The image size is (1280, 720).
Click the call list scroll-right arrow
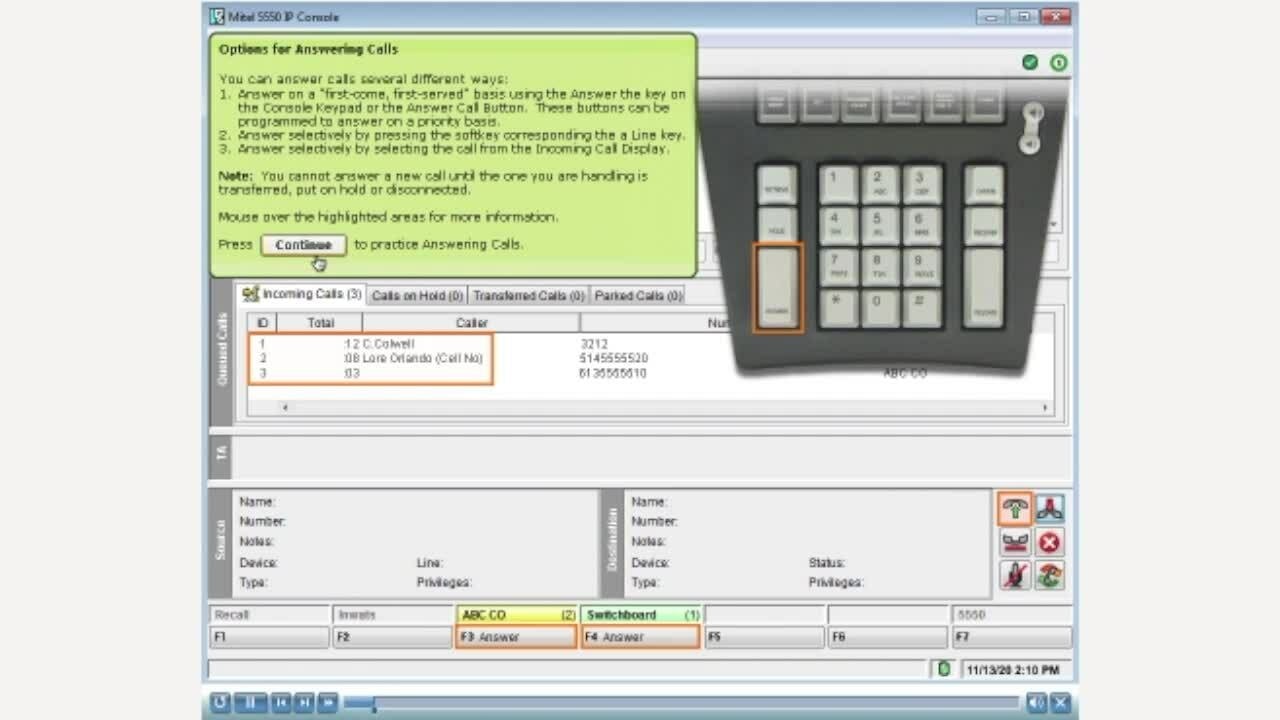pos(1046,407)
